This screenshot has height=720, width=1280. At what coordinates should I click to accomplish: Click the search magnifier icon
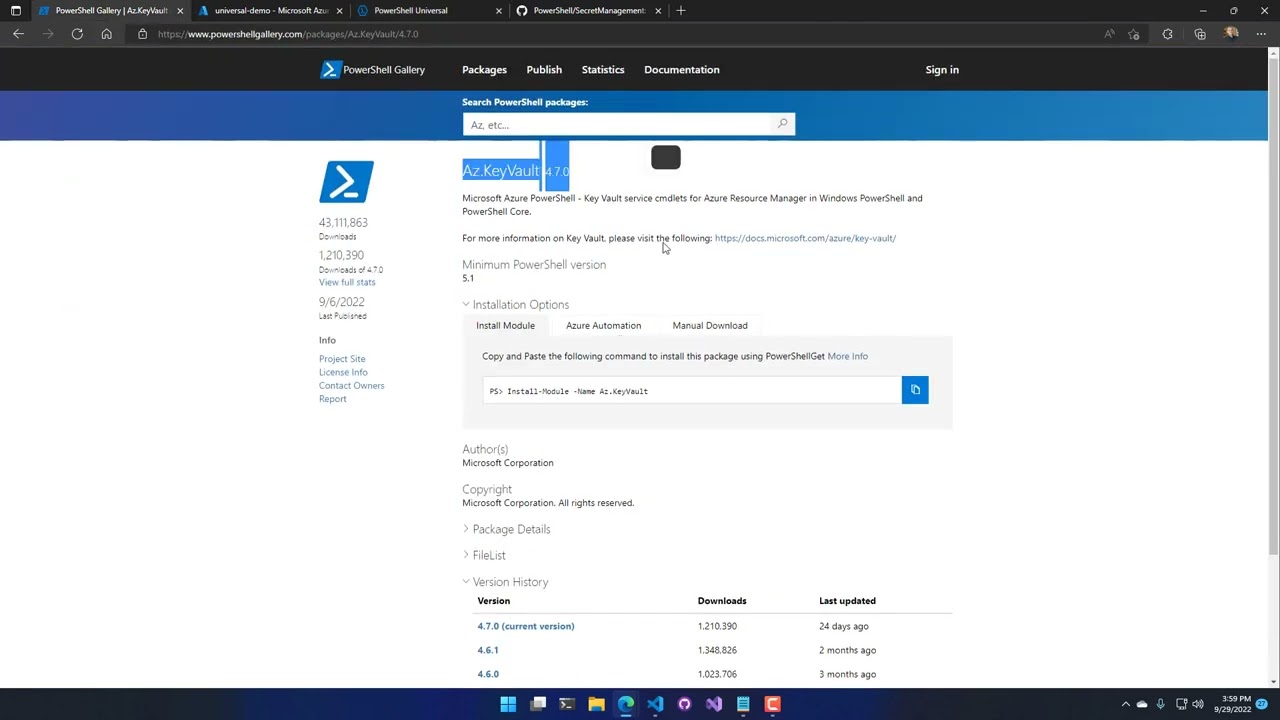click(x=782, y=124)
